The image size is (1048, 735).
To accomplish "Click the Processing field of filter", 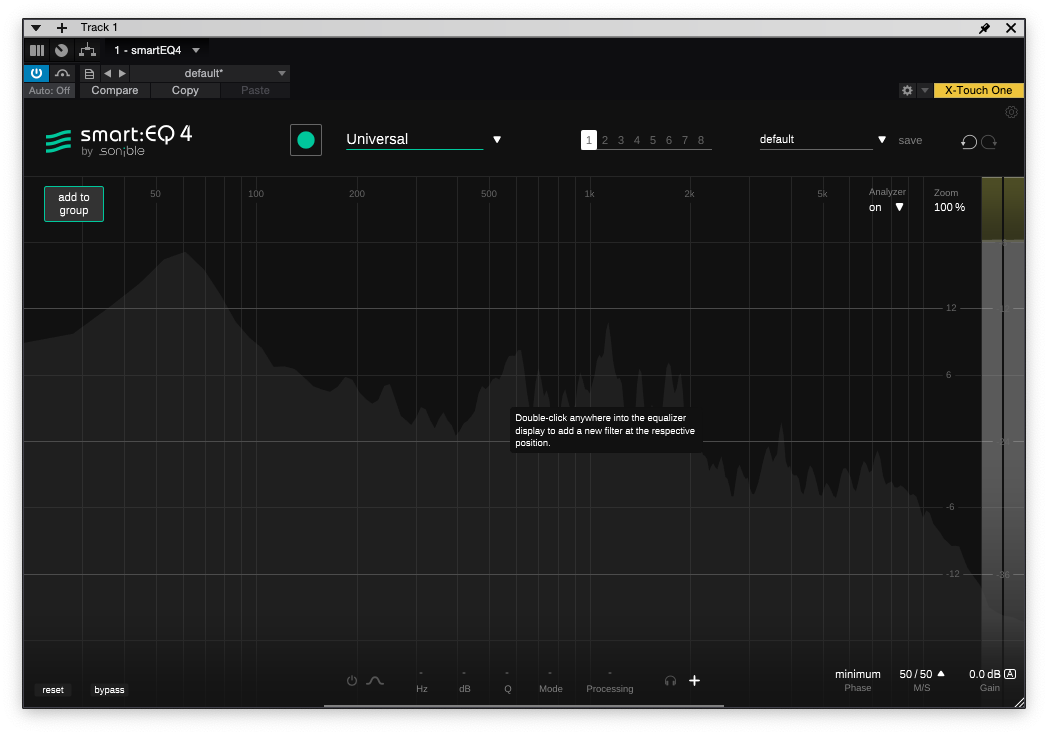I will click(x=610, y=681).
